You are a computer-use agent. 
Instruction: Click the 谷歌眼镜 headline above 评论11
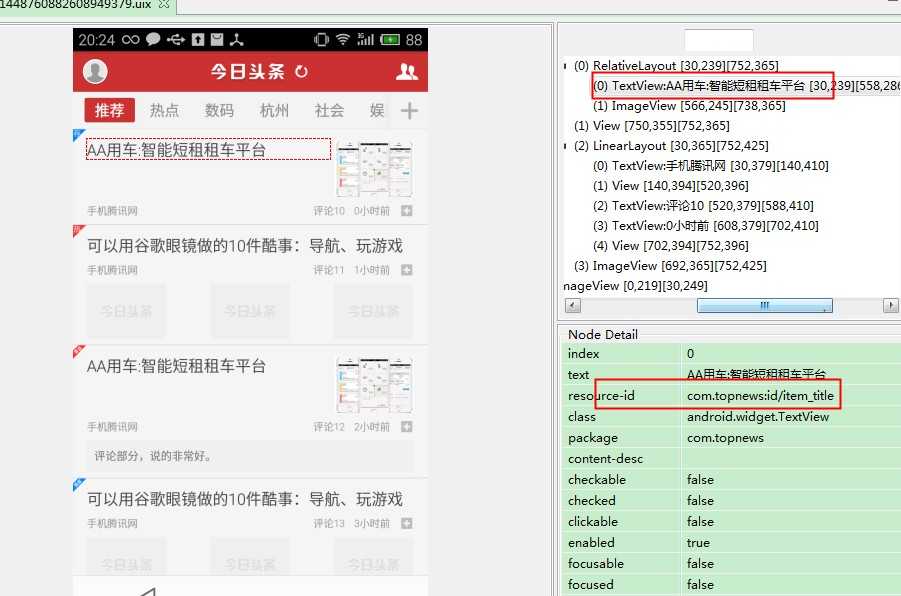[x=245, y=246]
